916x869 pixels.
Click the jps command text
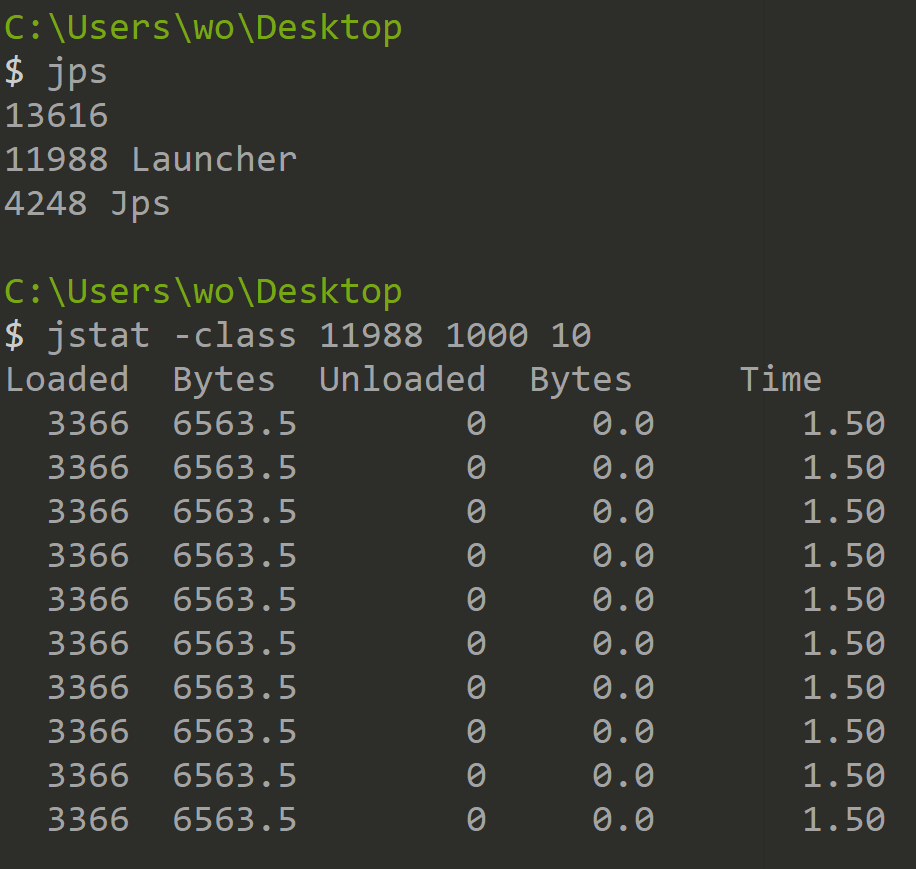[x=77, y=72]
